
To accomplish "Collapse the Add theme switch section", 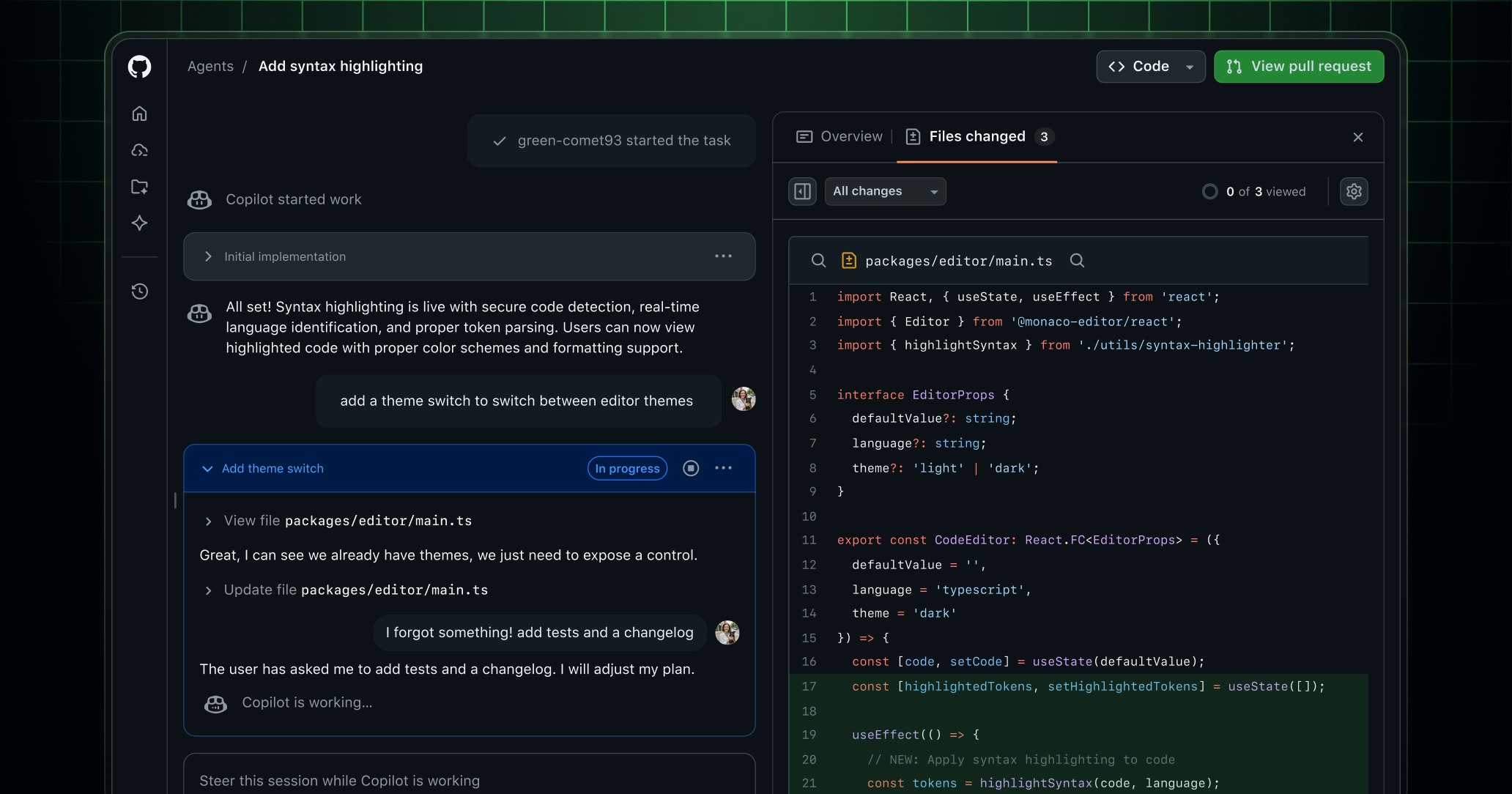I will pyautogui.click(x=208, y=468).
